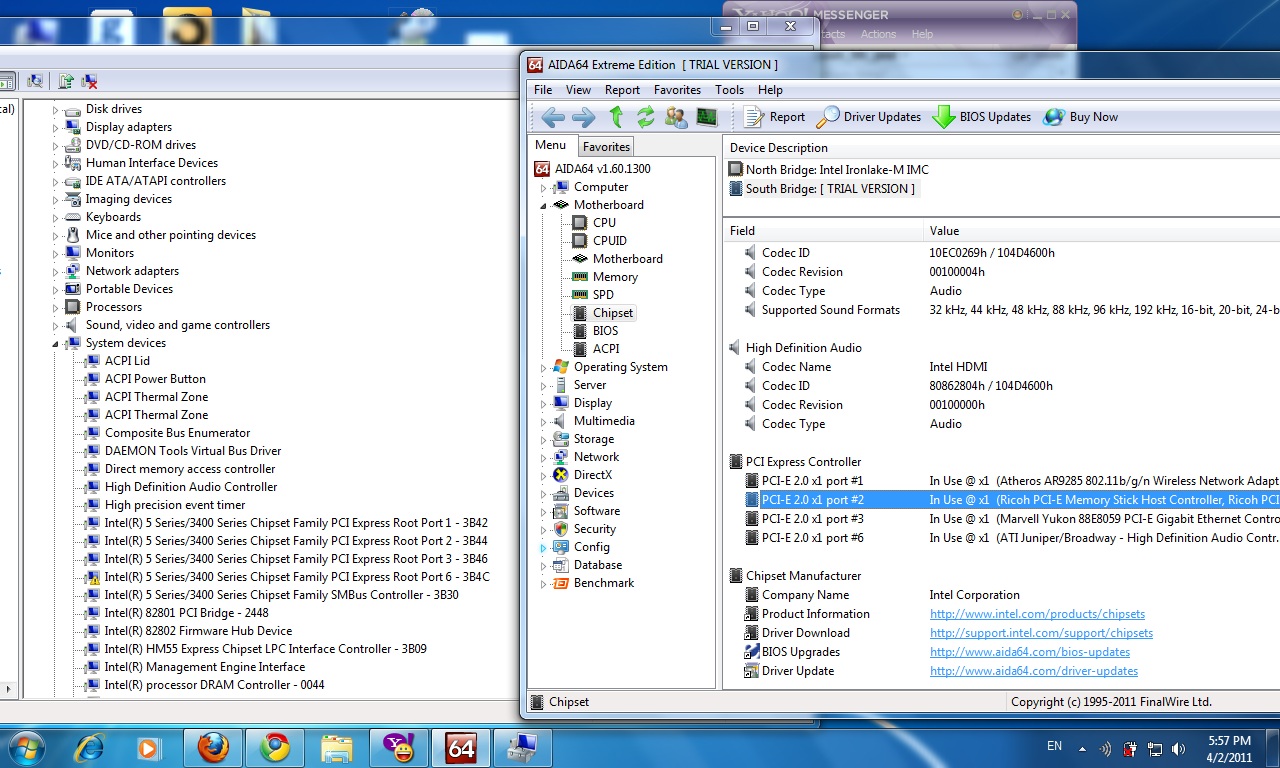Click Device Manager uninstall toolbar icon
The width and height of the screenshot is (1280, 768).
point(89,81)
